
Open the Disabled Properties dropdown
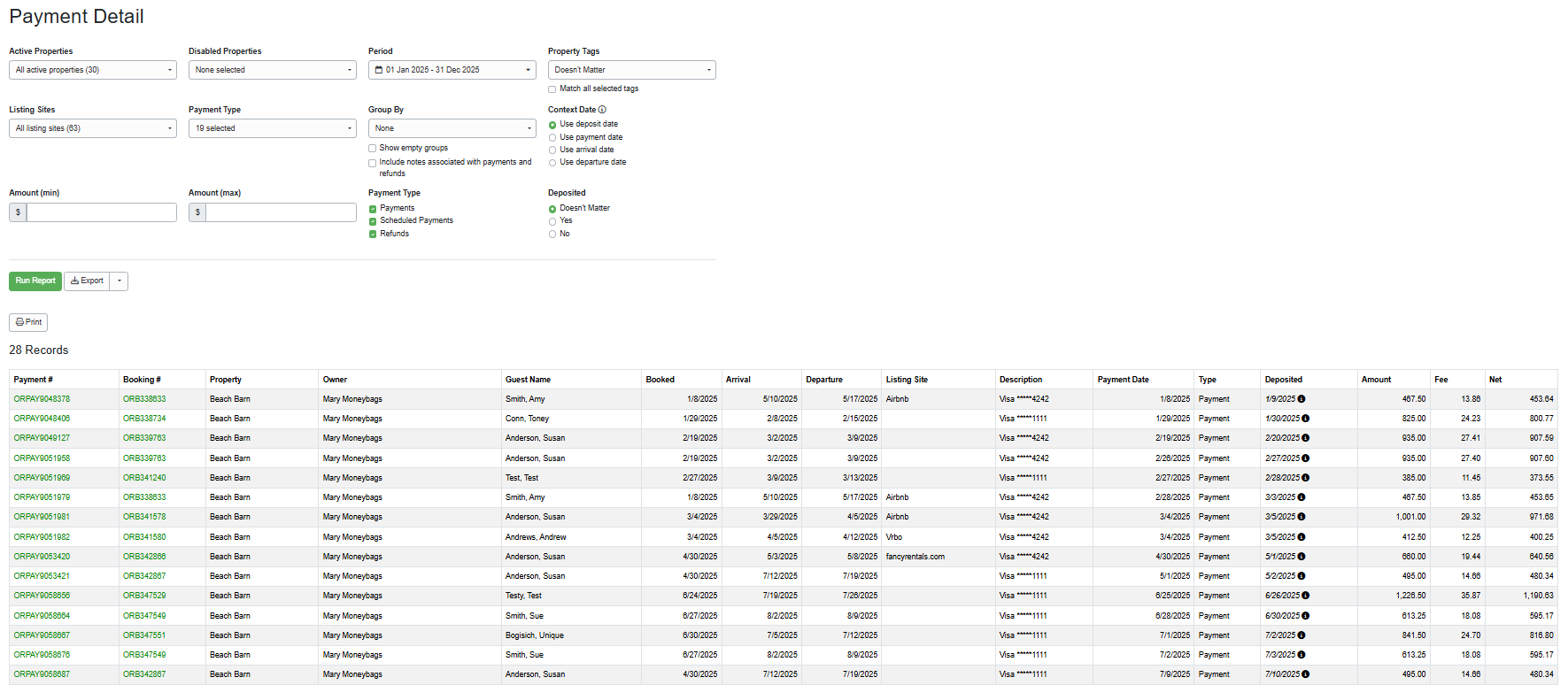273,70
